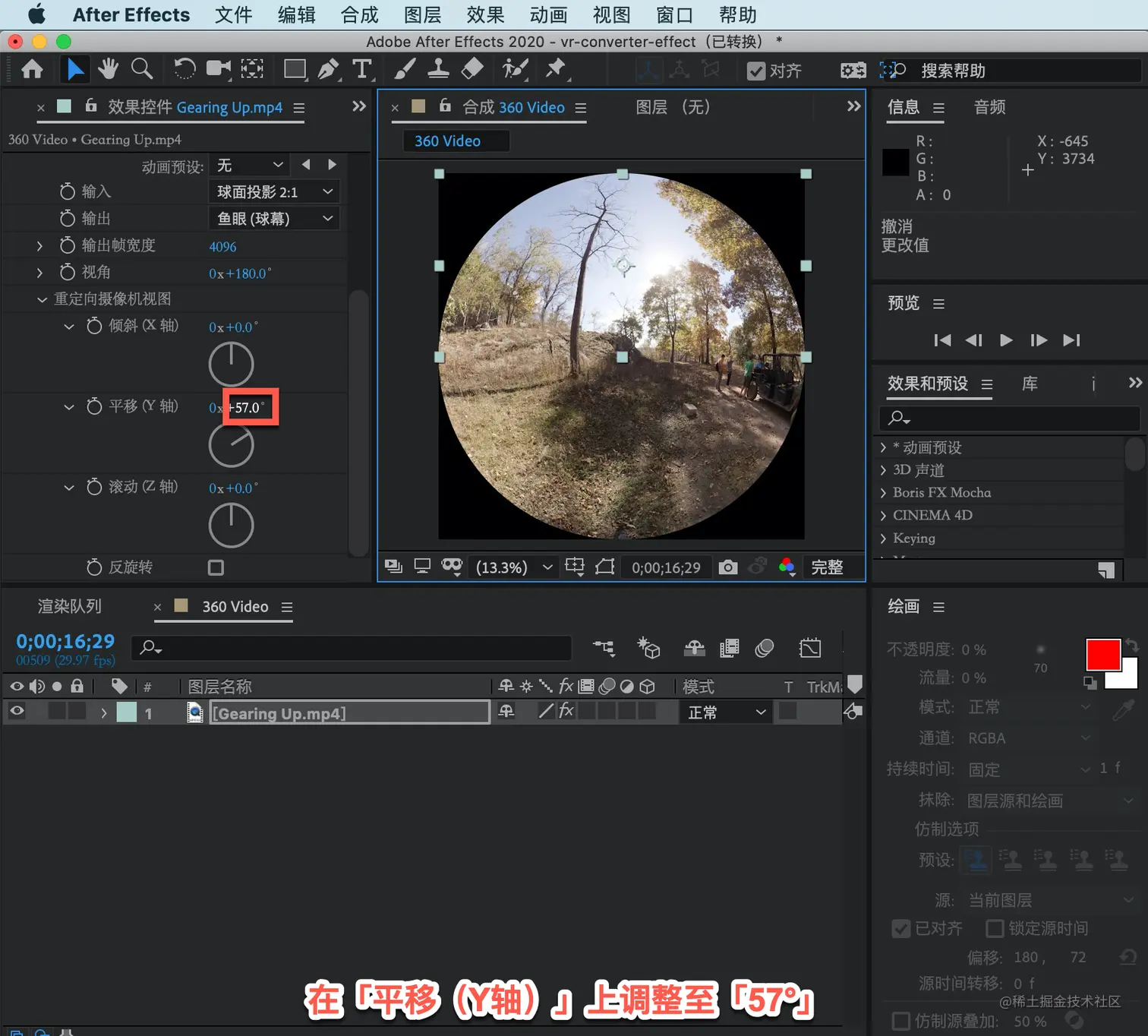Select the Zoom magnifier tool

142,69
